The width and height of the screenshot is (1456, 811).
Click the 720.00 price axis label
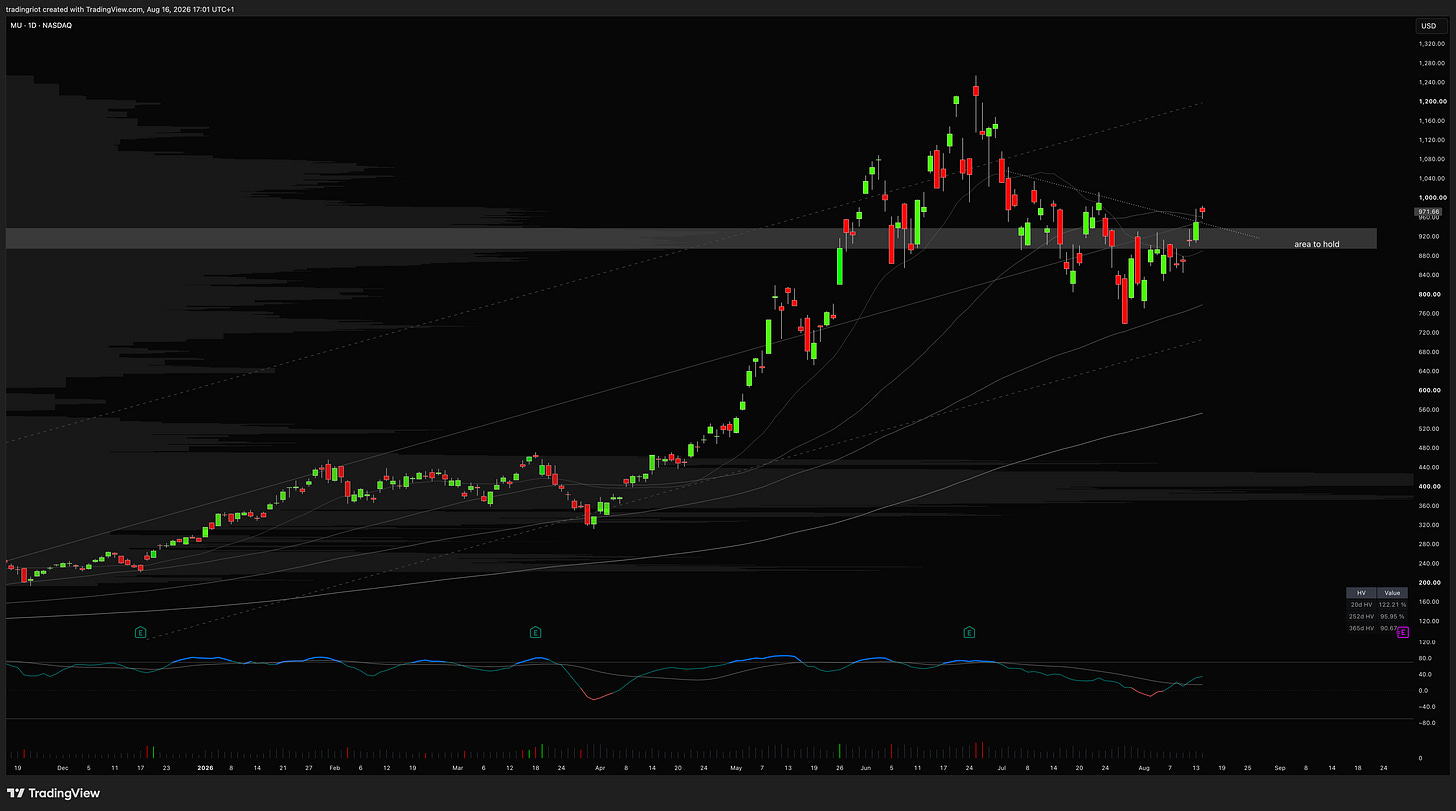coord(1427,332)
